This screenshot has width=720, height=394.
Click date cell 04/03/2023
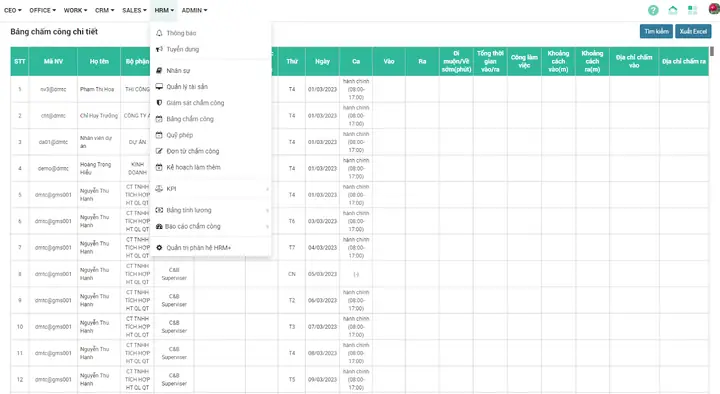tap(322, 248)
